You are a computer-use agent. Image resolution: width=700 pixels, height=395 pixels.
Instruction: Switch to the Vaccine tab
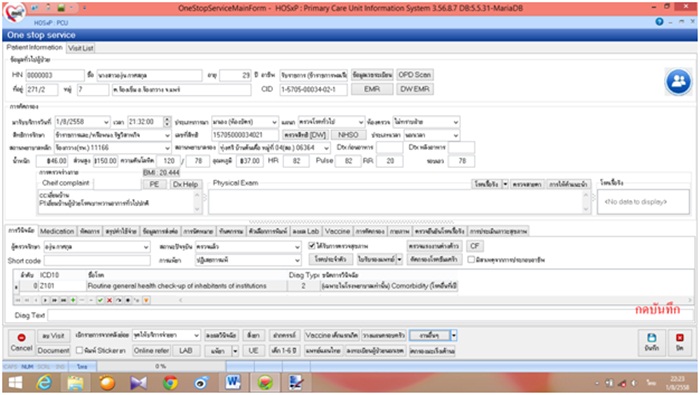point(337,231)
